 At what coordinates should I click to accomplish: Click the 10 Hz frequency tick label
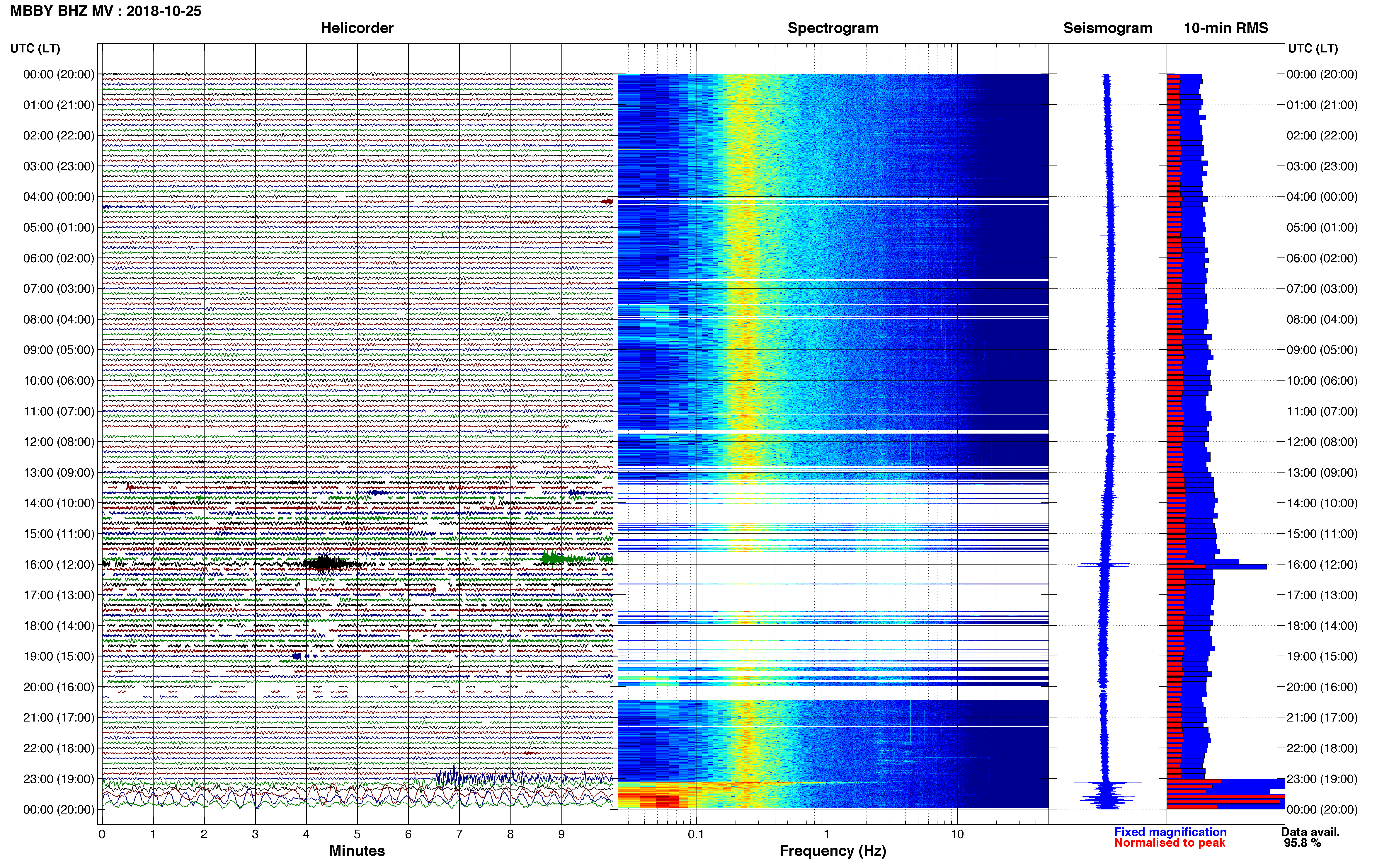coord(957,834)
